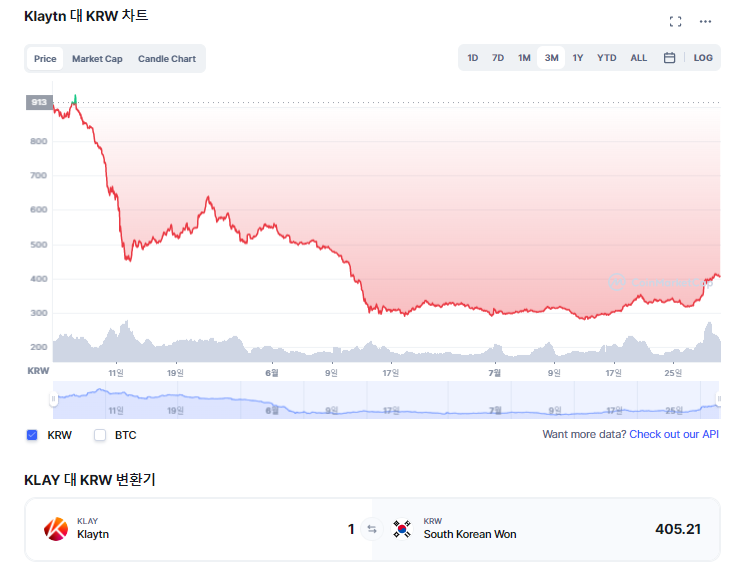The width and height of the screenshot is (740, 574).
Task: Click the 913 price marker on the axis
Action: (x=39, y=102)
